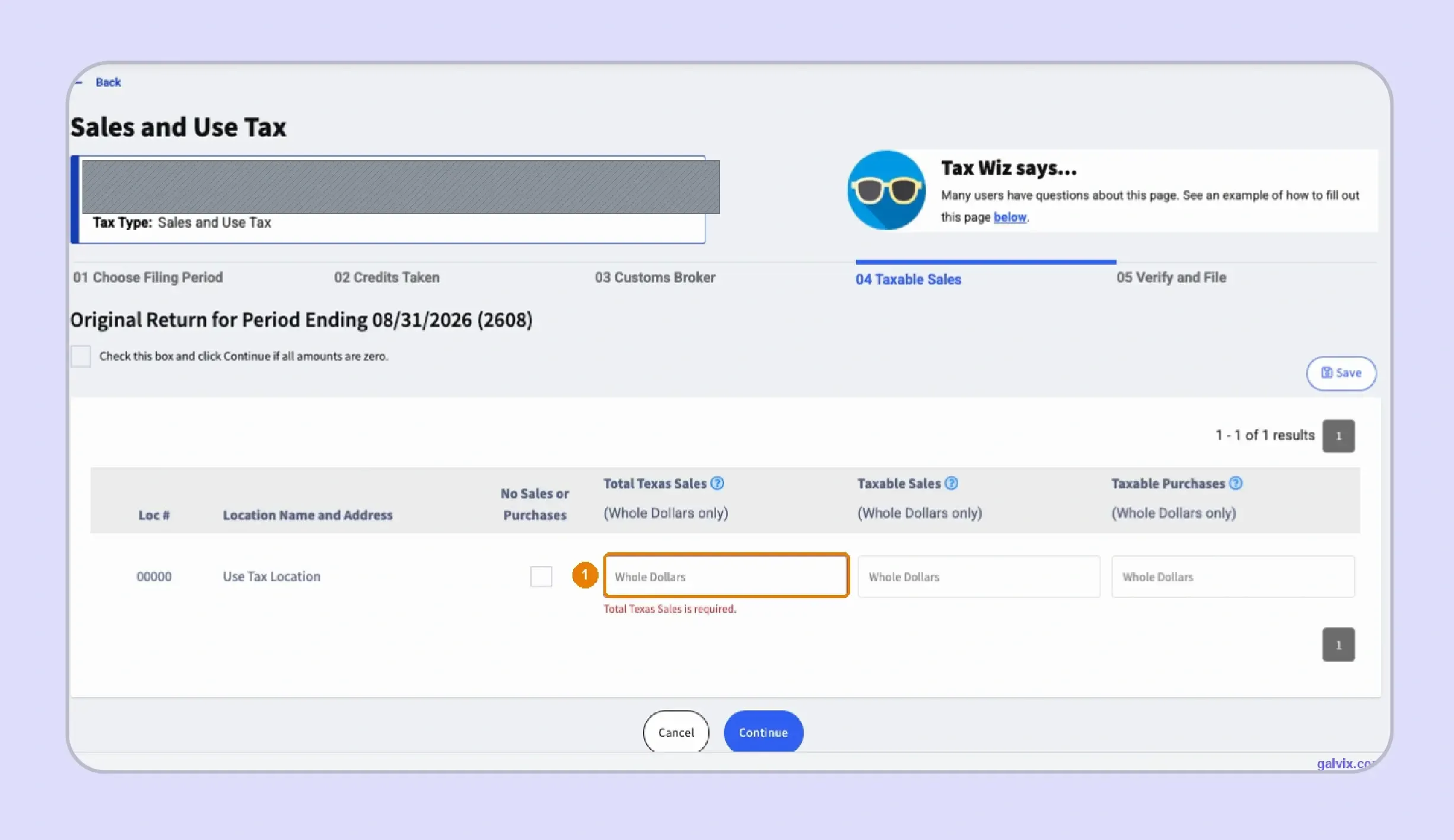This screenshot has width=1454, height=840.
Task: Open help icon for Taxable Purchases
Action: tap(1235, 483)
